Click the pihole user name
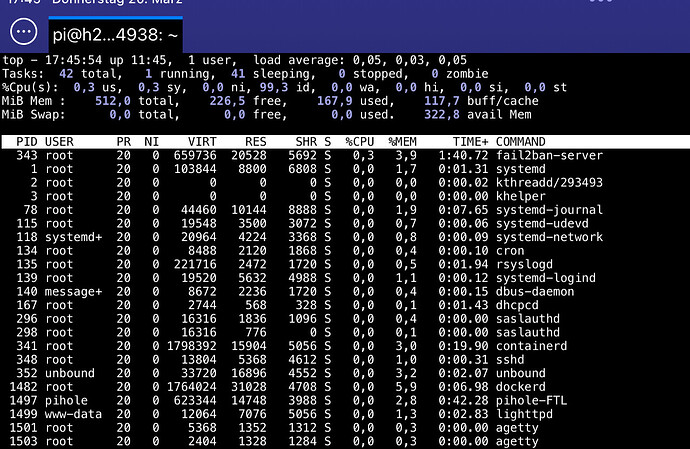This screenshot has height=449, width=690. point(66,401)
